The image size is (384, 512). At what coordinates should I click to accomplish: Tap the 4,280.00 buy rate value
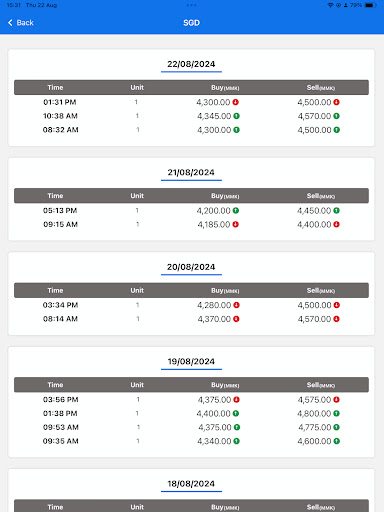[214, 305]
